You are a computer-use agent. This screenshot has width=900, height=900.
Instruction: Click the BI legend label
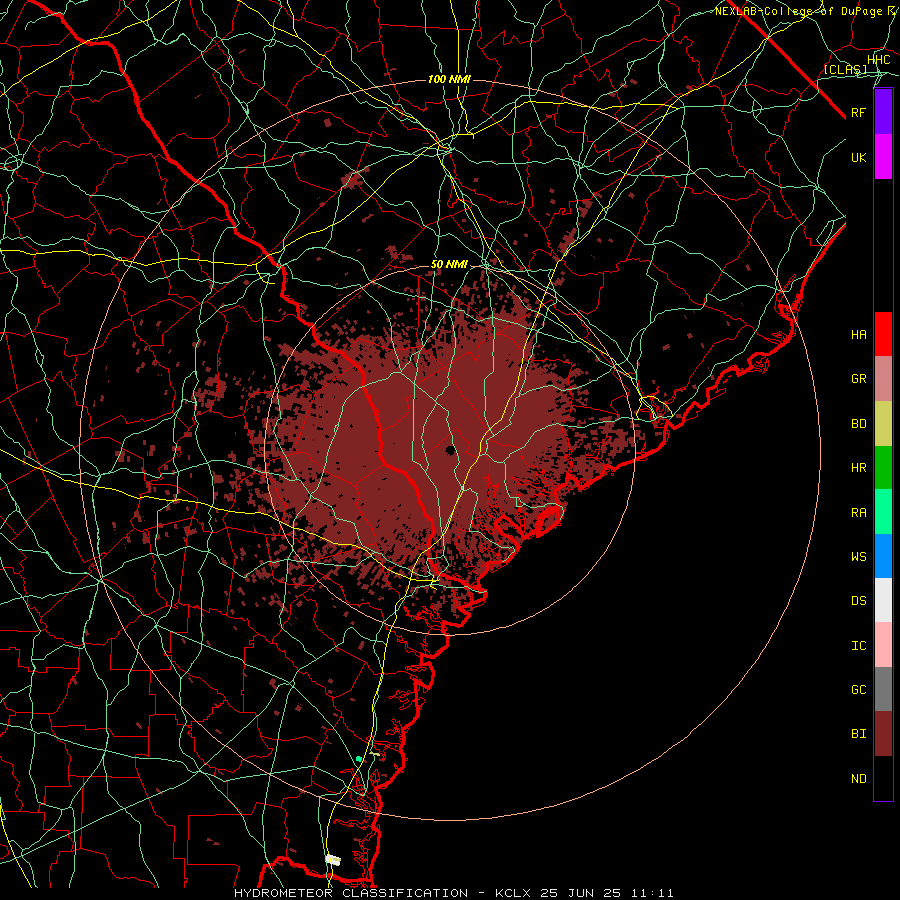point(859,734)
